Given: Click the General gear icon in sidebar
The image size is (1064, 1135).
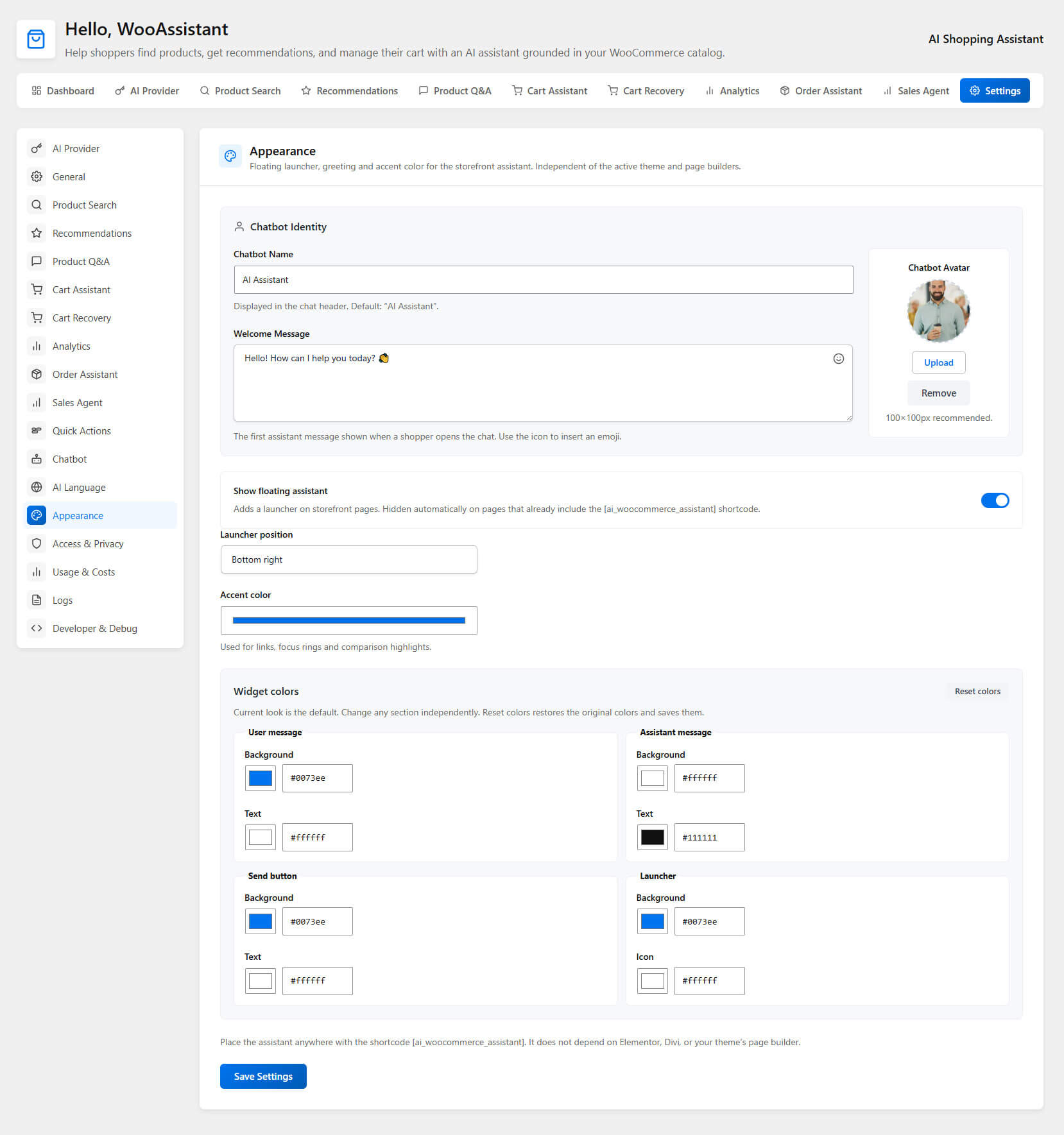Looking at the screenshot, I should [37, 176].
